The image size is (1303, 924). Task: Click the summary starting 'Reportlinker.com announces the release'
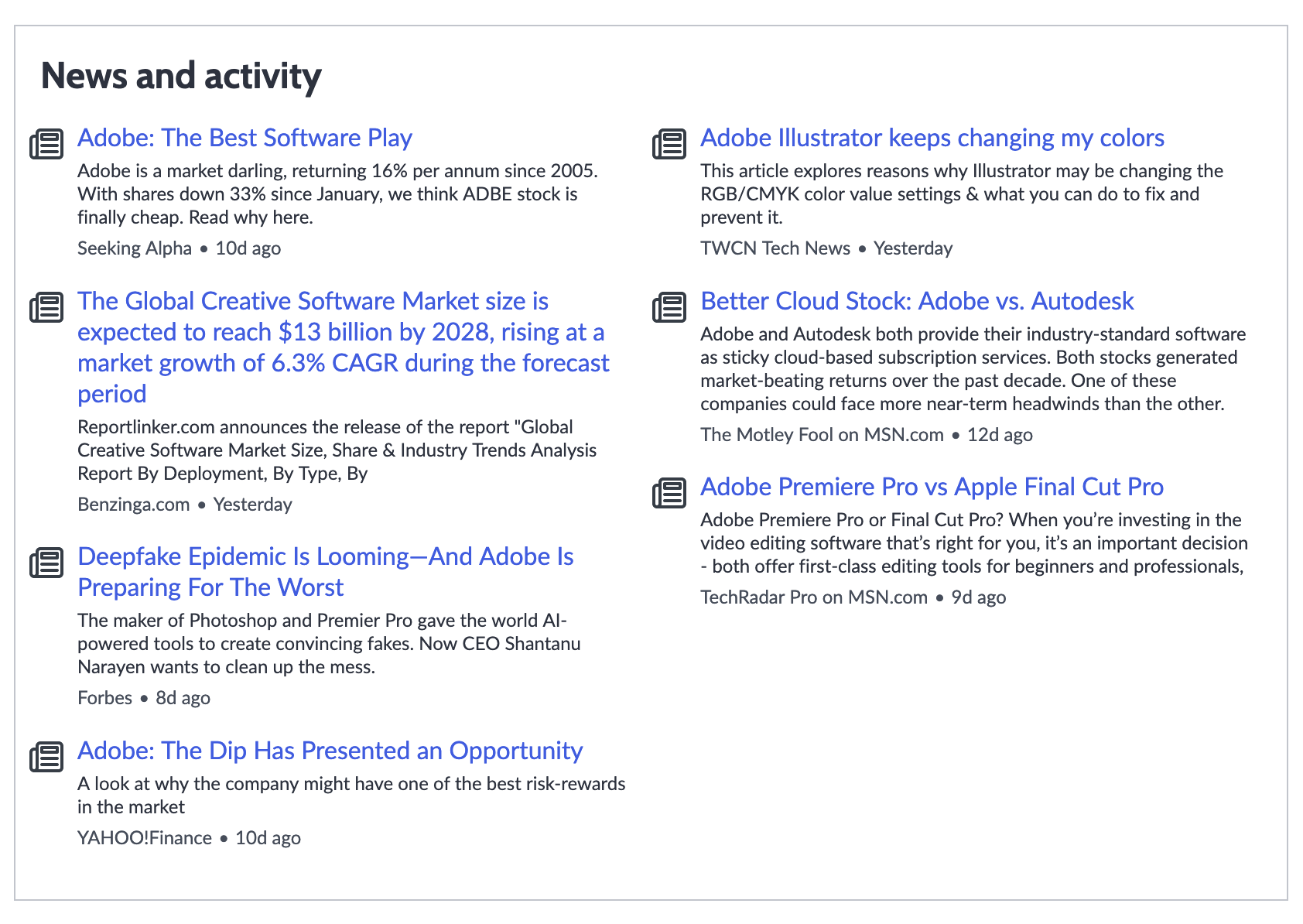[x=337, y=450]
